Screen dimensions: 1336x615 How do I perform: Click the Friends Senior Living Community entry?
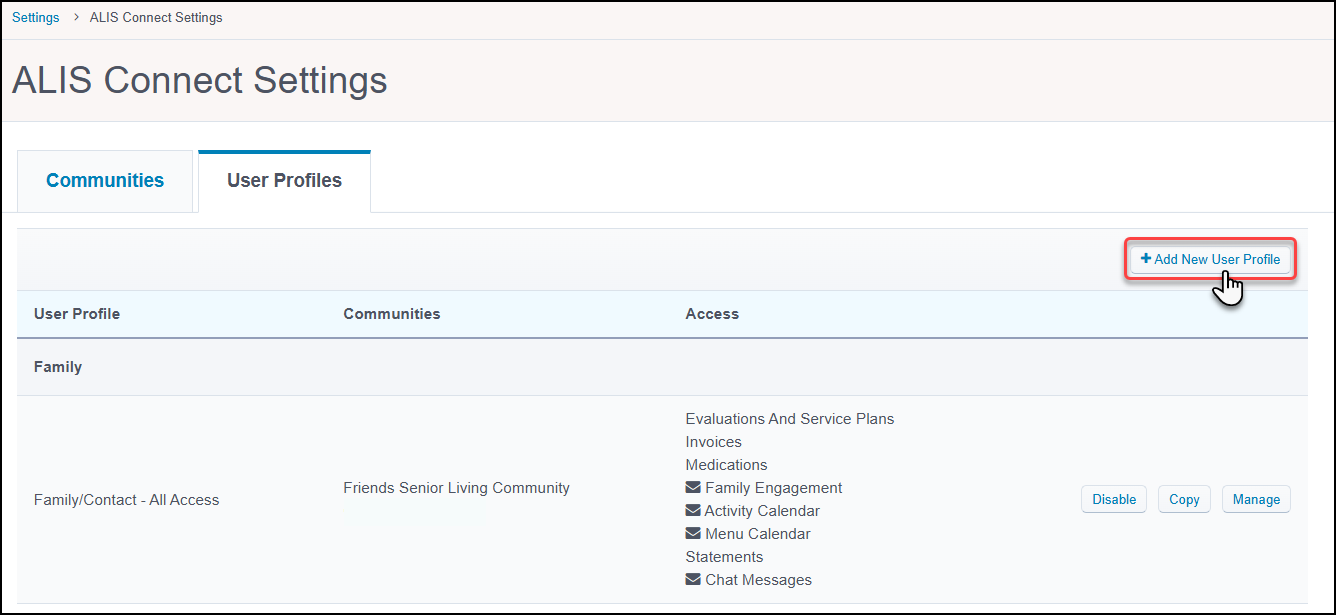pyautogui.click(x=456, y=487)
